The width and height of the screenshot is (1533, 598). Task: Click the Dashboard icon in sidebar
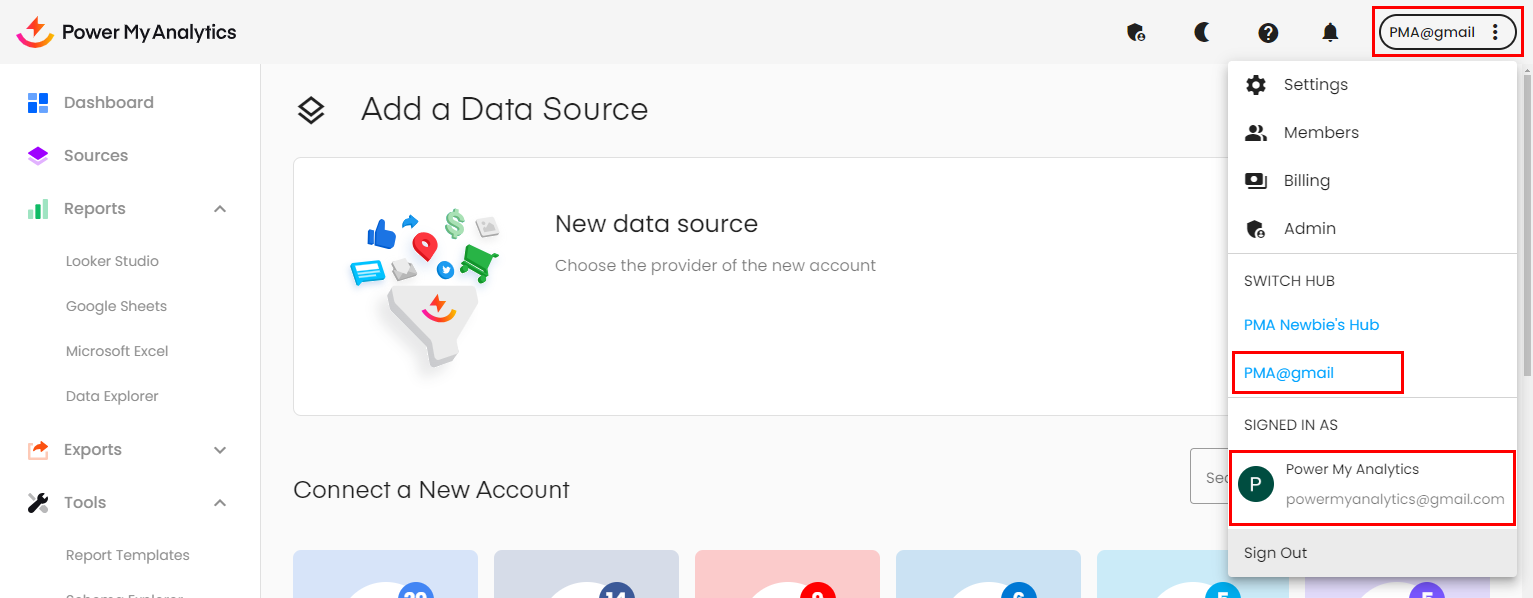coord(38,103)
